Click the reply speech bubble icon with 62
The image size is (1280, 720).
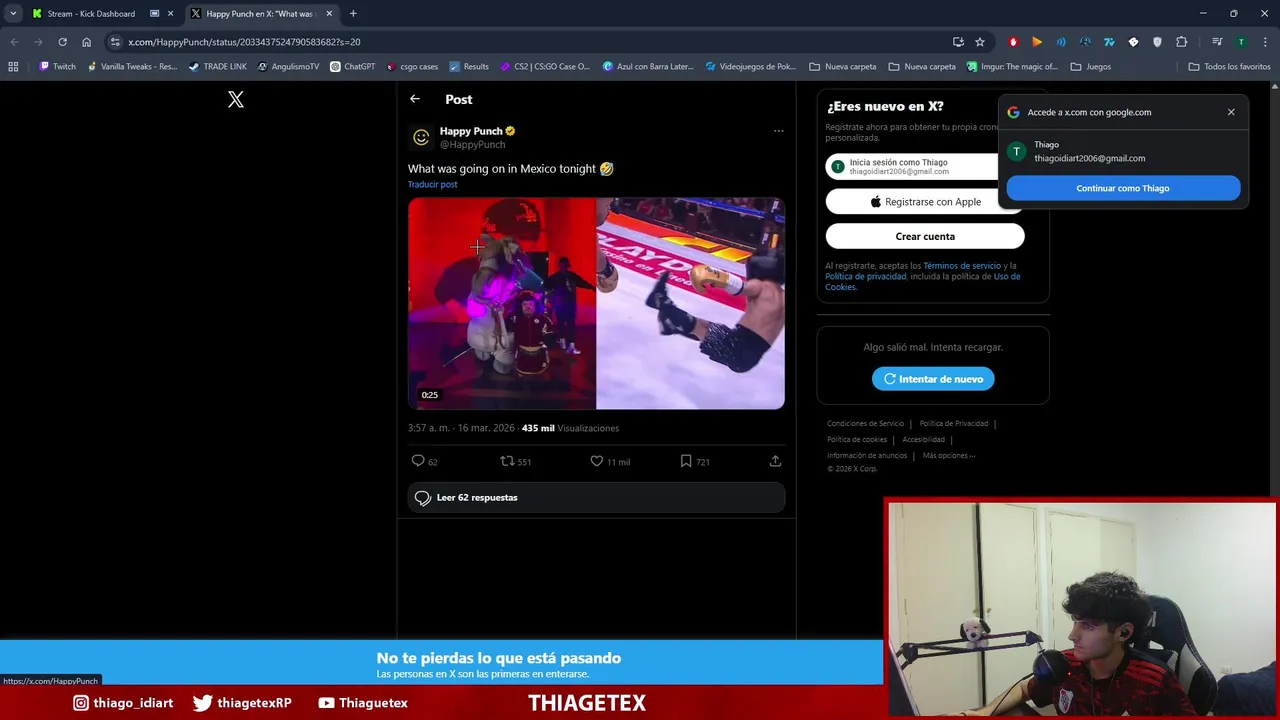(x=418, y=461)
